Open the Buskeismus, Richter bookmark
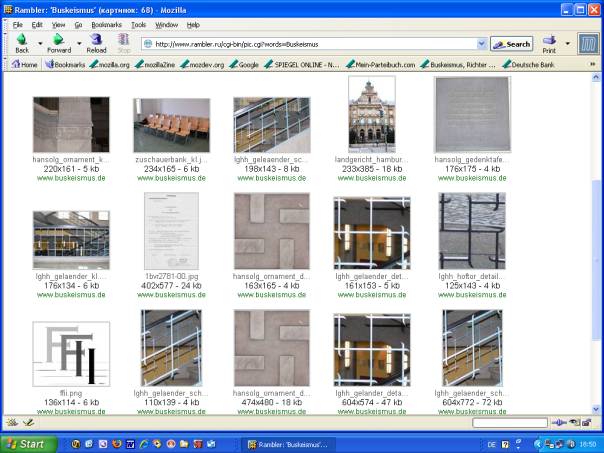The width and height of the screenshot is (604, 453). coord(458,65)
